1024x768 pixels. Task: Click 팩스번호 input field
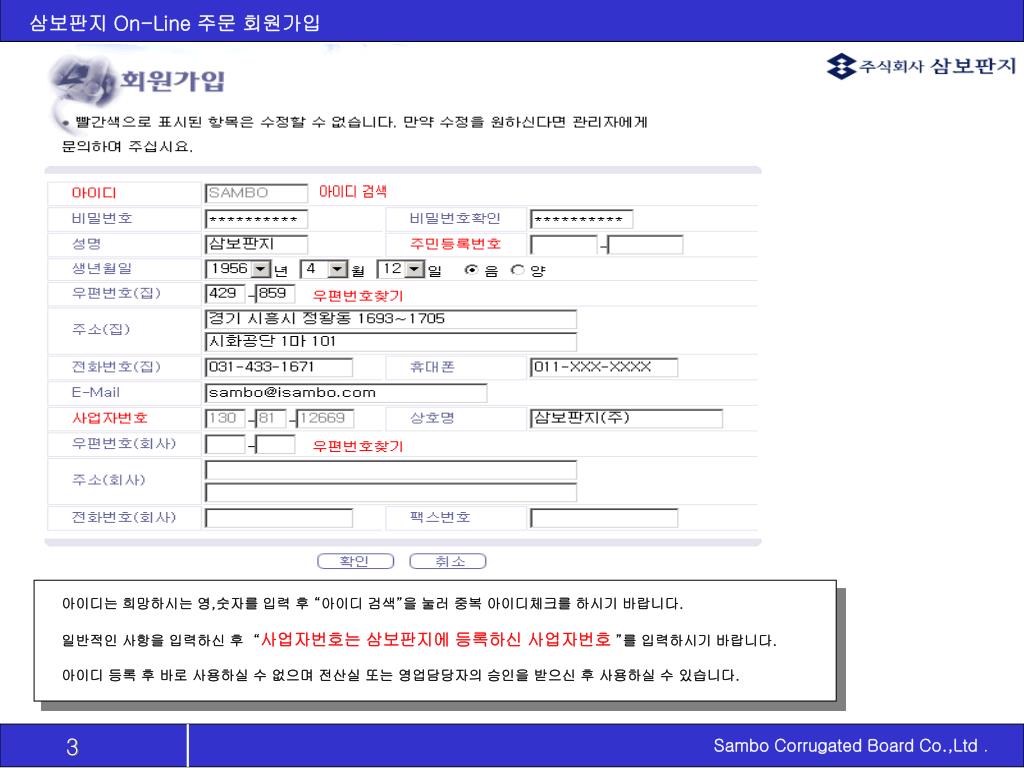pos(604,519)
